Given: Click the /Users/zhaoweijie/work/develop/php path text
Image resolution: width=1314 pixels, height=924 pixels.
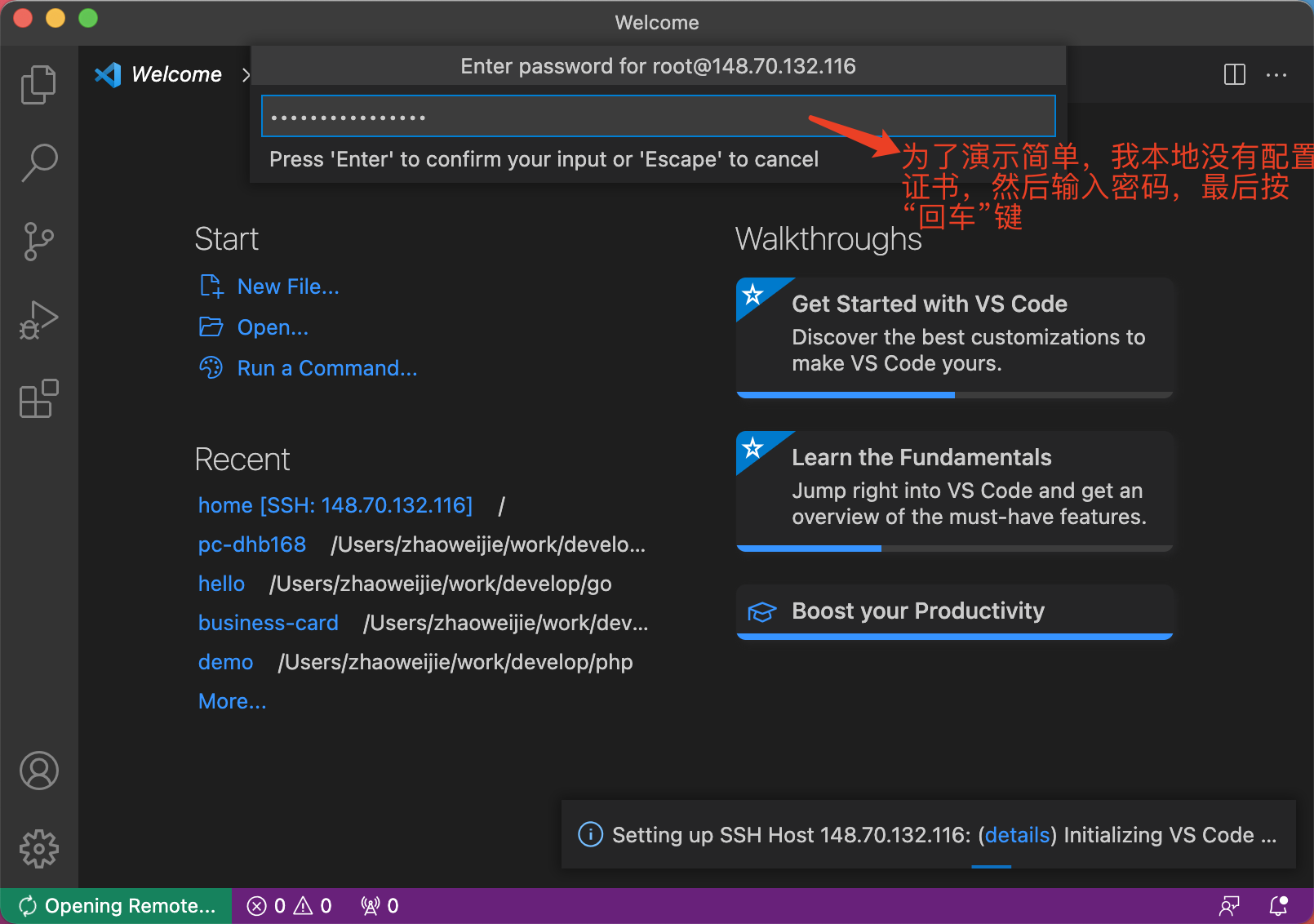Looking at the screenshot, I should tap(455, 662).
